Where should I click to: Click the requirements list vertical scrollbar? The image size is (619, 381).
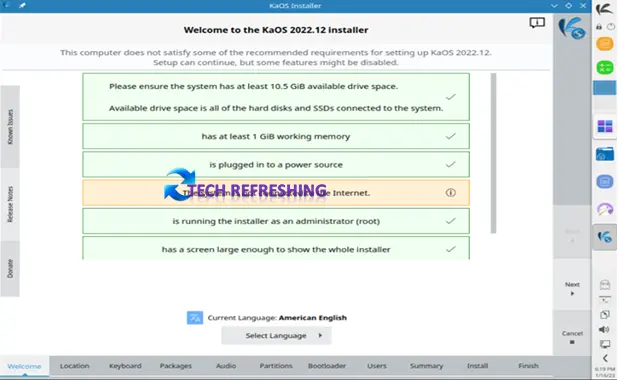point(493,153)
